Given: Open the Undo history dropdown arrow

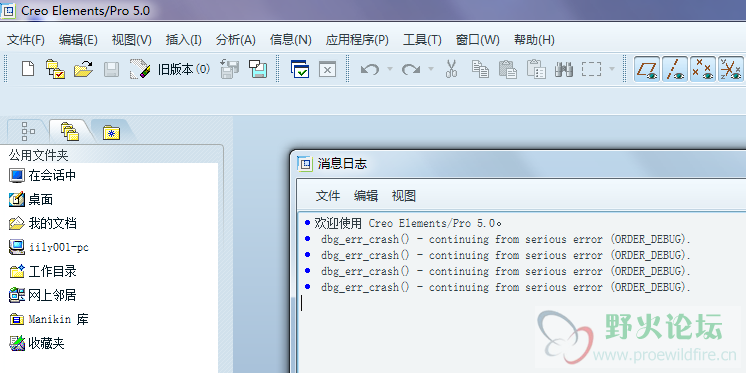Looking at the screenshot, I should (x=389, y=69).
